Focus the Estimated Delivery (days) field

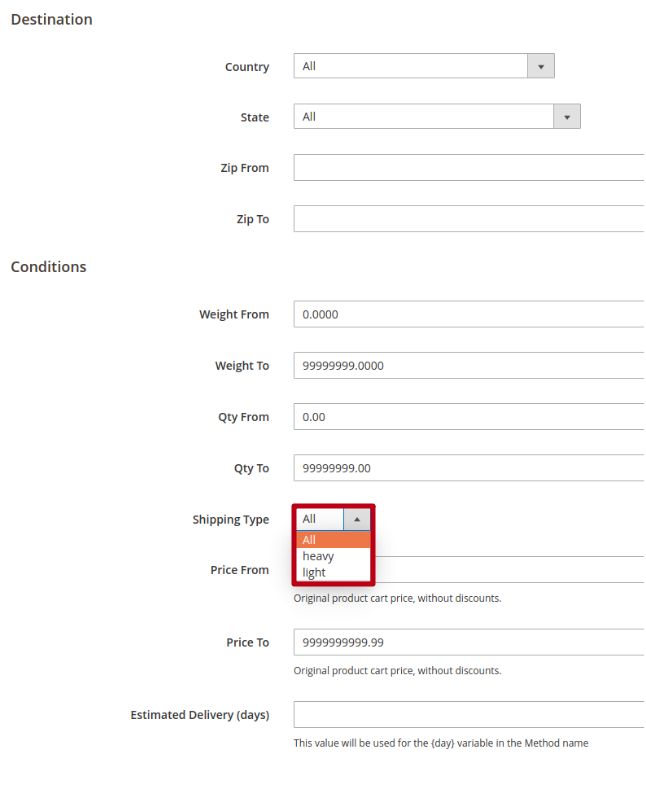468,715
